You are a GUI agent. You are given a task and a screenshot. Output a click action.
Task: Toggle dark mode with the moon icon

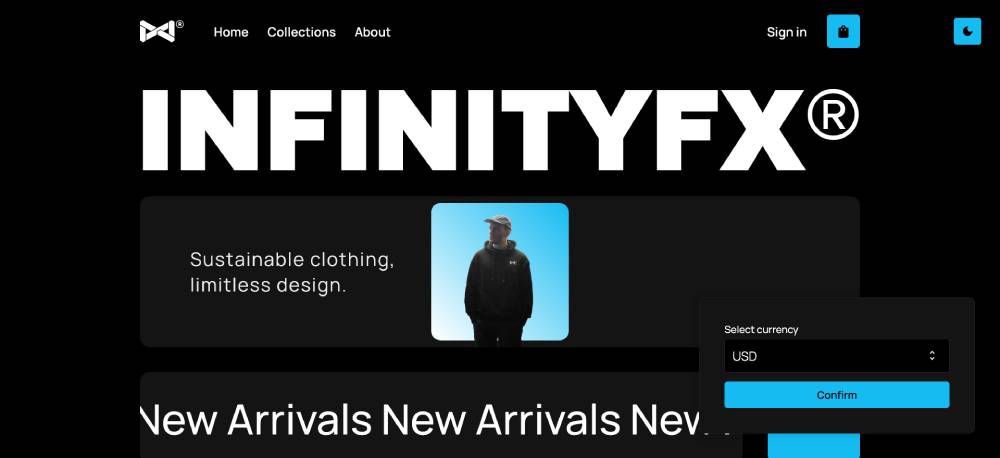pyautogui.click(x=967, y=31)
